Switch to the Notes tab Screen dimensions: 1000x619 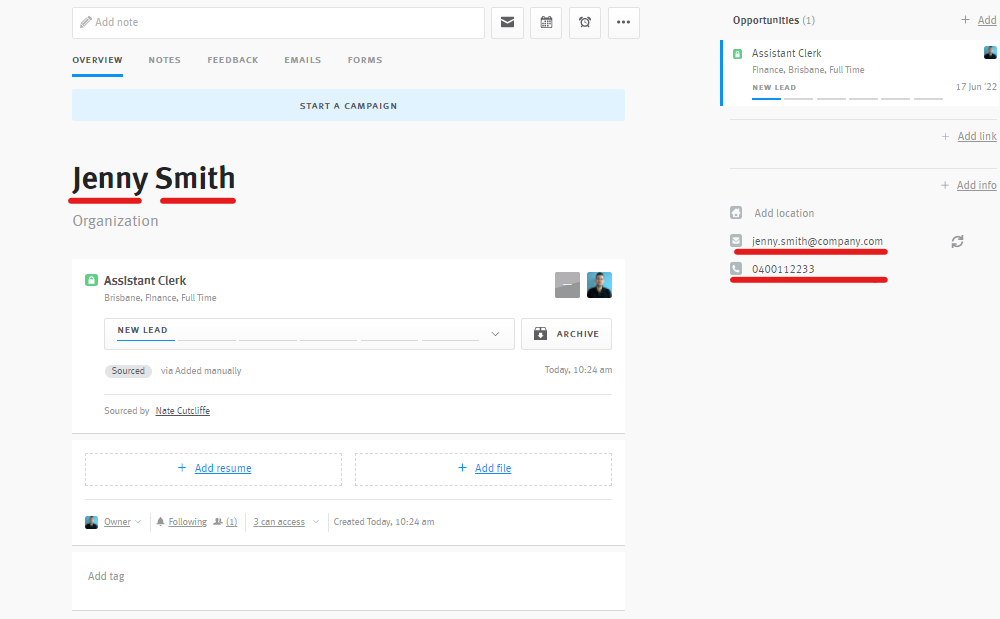[165, 60]
